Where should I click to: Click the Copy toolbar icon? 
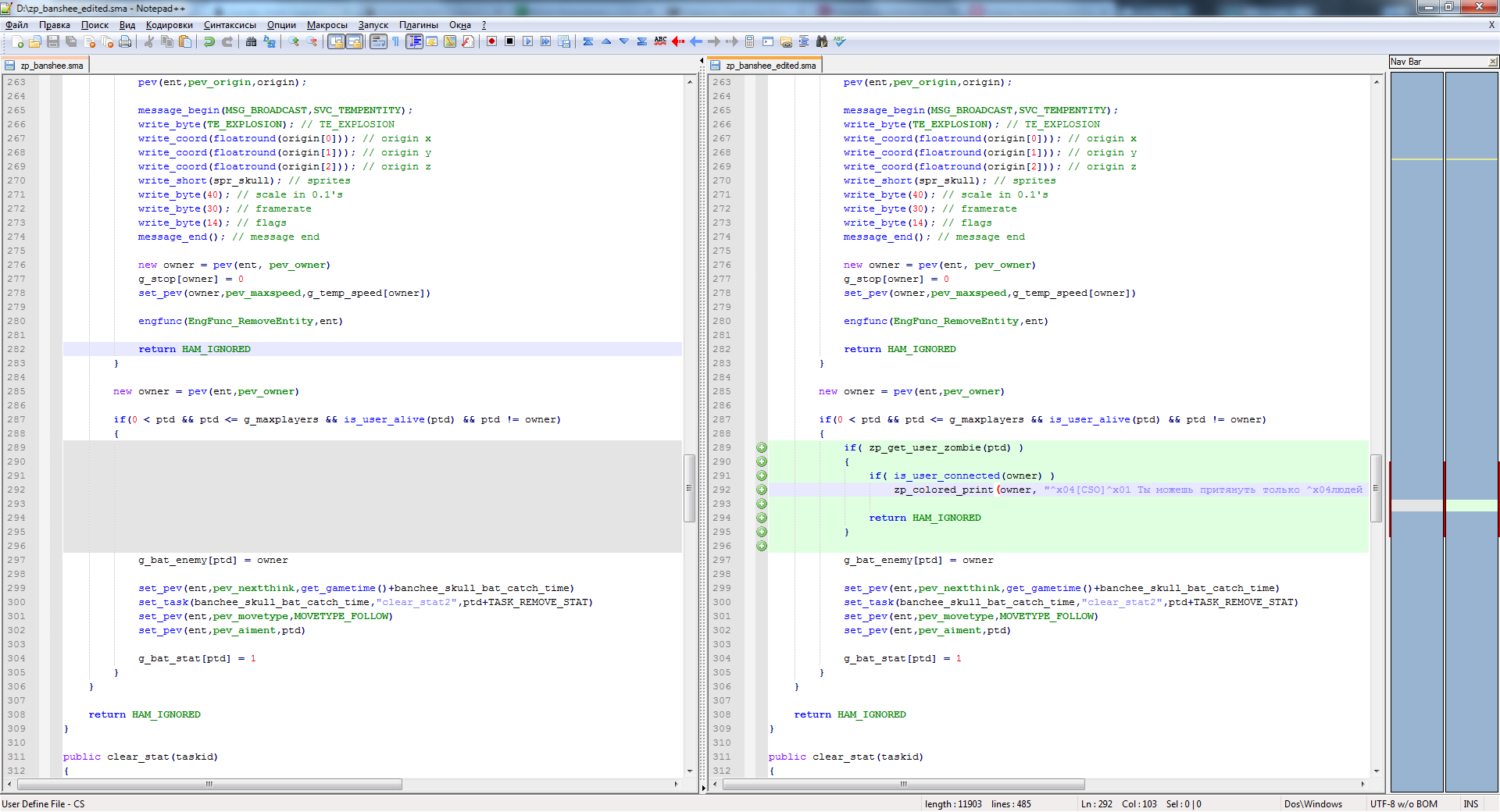click(166, 41)
